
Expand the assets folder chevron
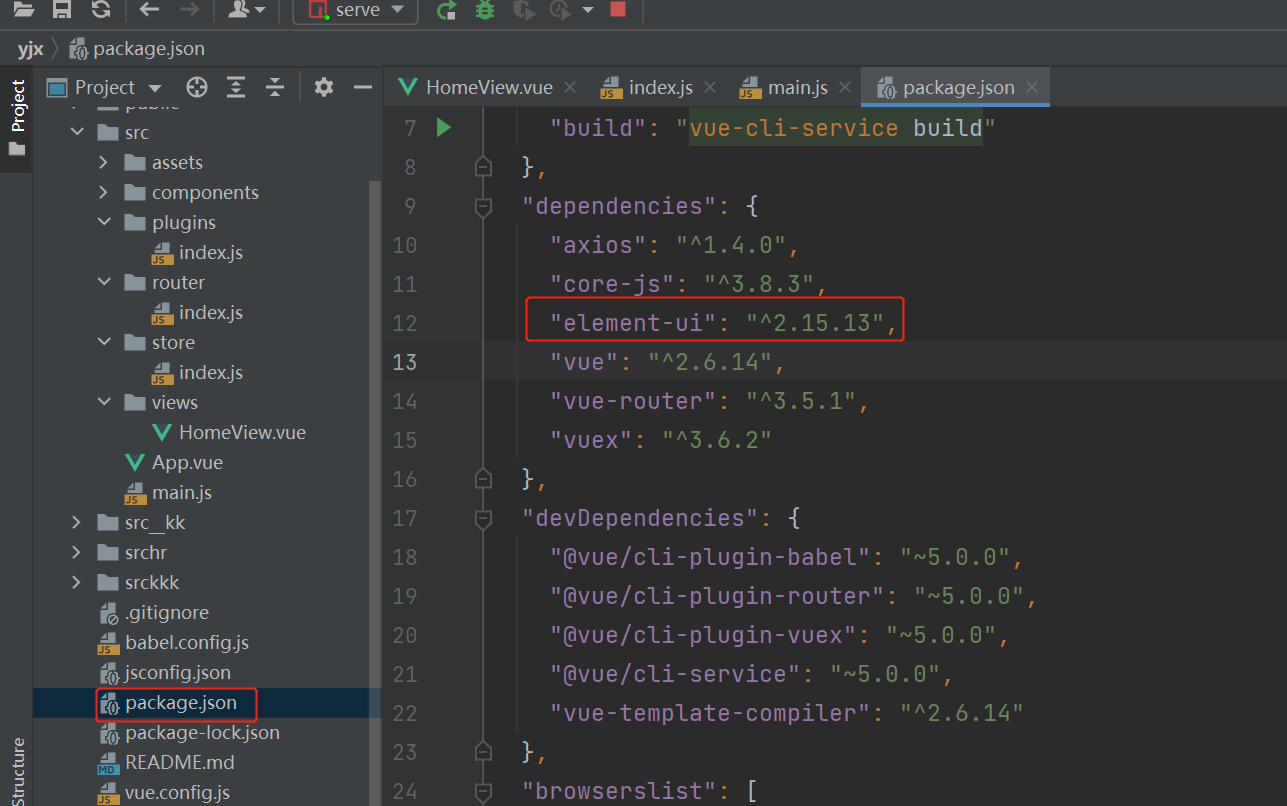point(104,162)
